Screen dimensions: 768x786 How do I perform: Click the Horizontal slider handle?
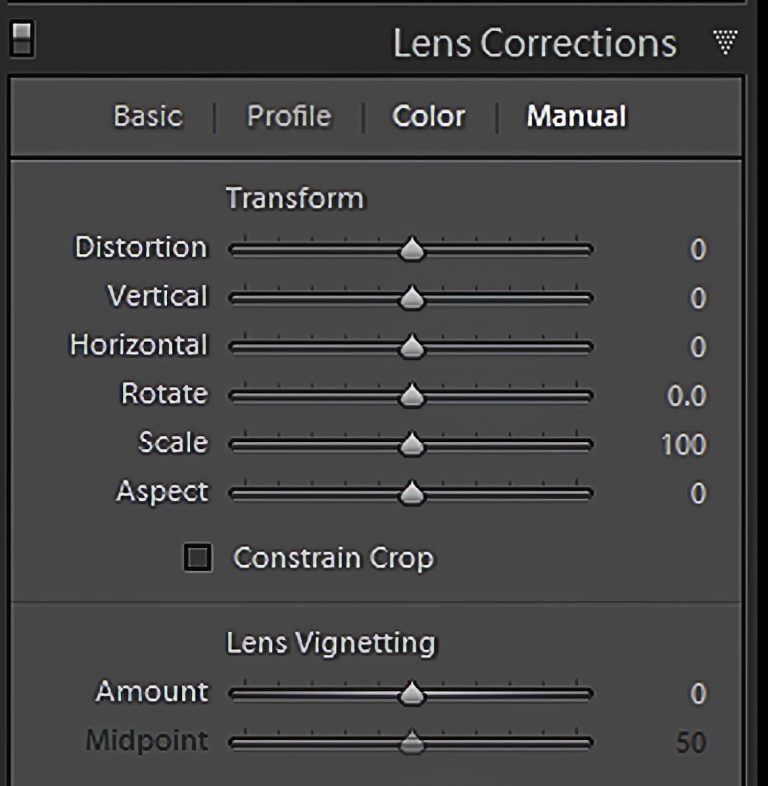click(412, 346)
